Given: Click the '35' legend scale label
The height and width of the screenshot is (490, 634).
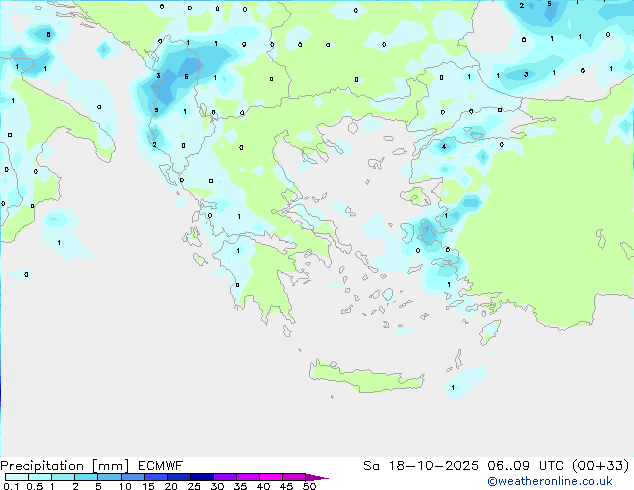Looking at the screenshot, I should pos(240,486).
